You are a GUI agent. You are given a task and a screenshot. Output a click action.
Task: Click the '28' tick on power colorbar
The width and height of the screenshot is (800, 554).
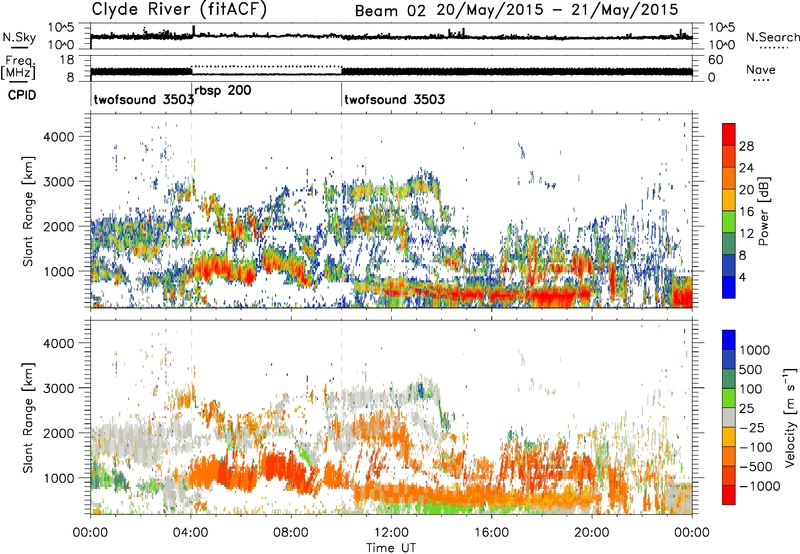(x=746, y=146)
